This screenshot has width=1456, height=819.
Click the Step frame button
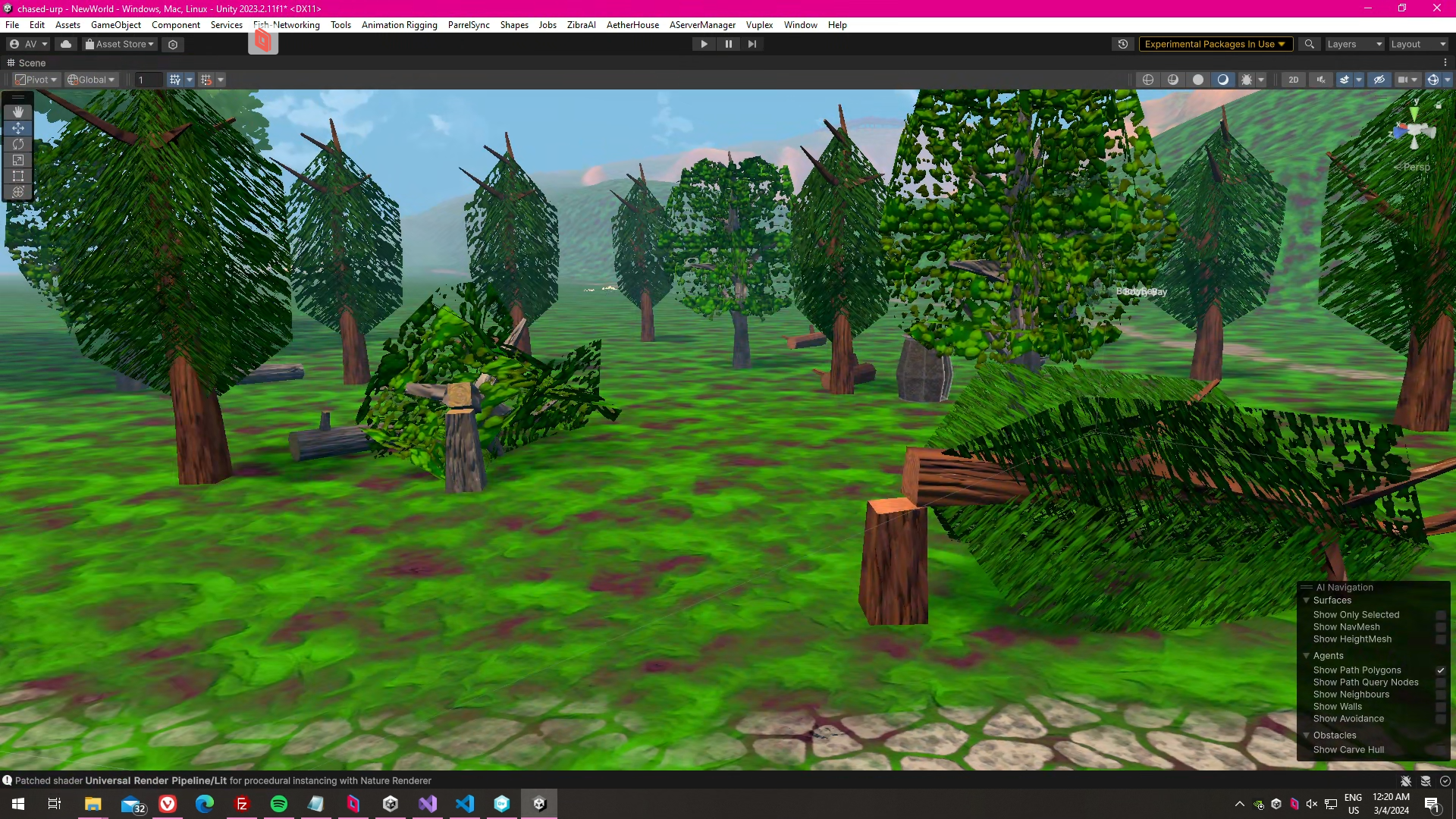coord(752,44)
